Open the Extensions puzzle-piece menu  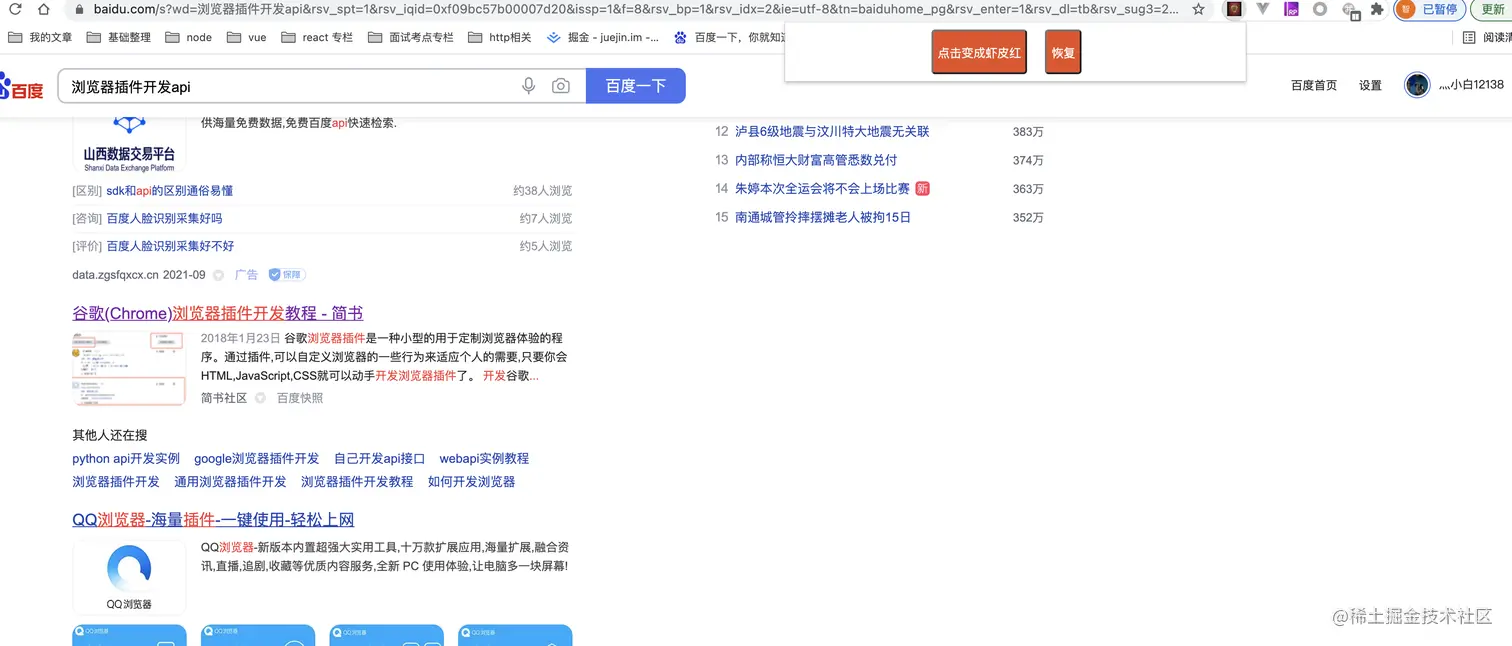coord(1377,9)
